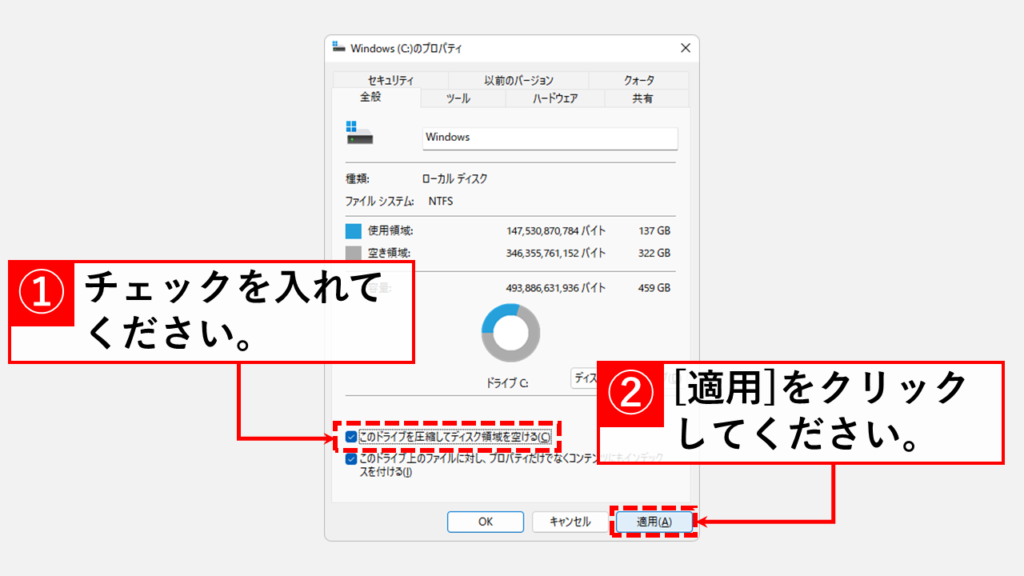
Task: Click the OK button
Action: tap(485, 522)
